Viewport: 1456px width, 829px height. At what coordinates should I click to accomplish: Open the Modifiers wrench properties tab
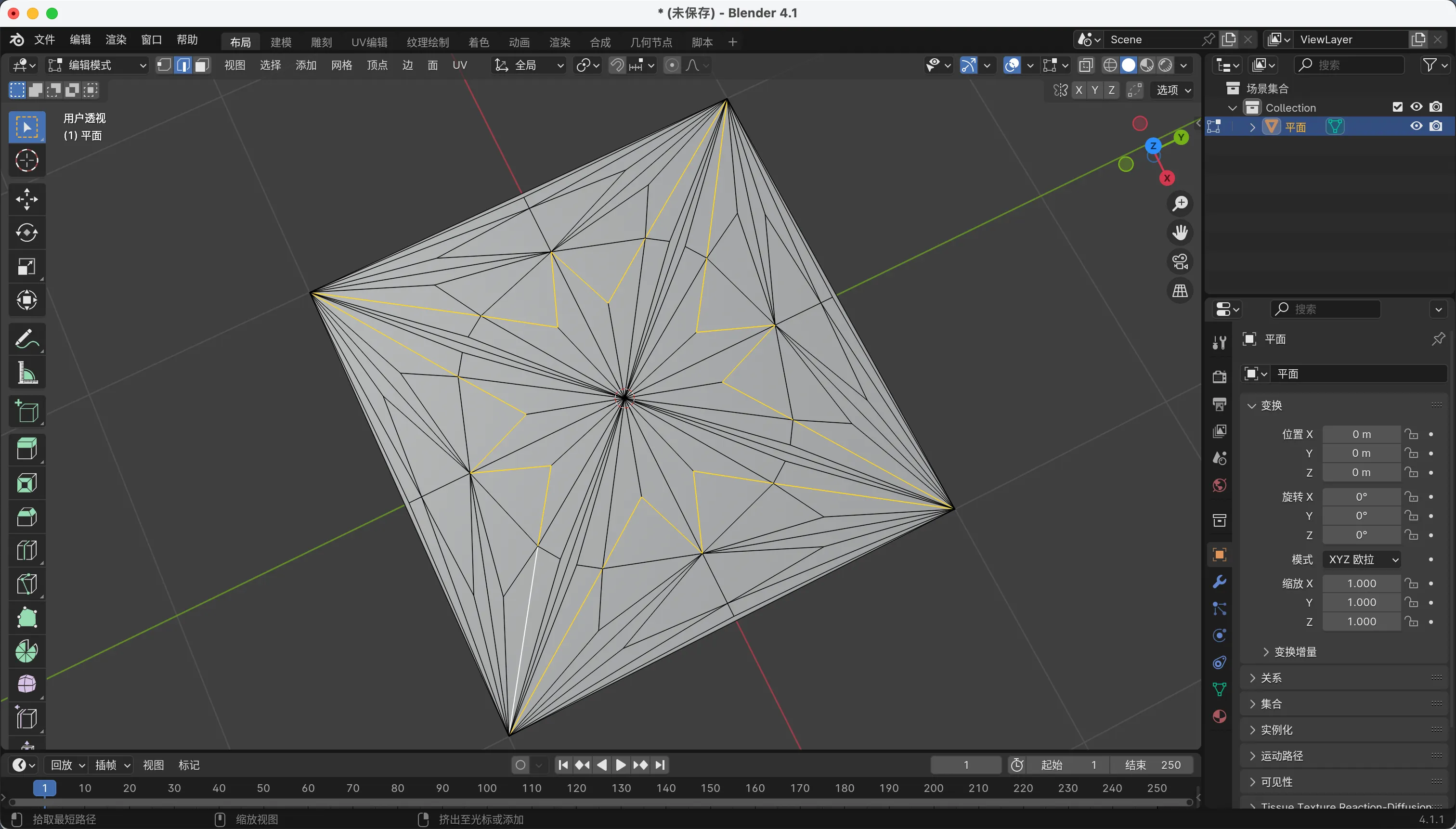point(1219,582)
